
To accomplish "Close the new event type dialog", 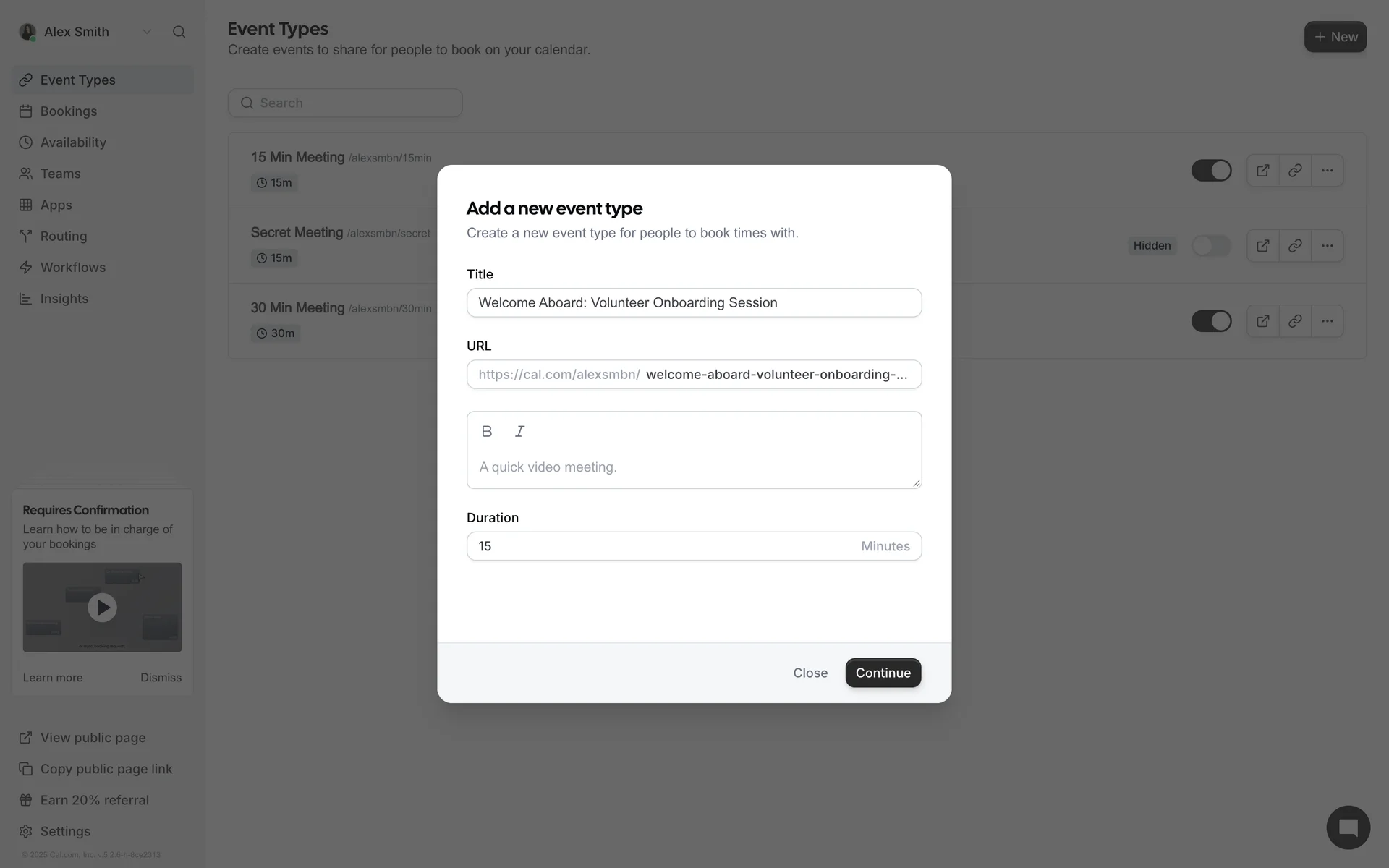I will pyautogui.click(x=810, y=673).
